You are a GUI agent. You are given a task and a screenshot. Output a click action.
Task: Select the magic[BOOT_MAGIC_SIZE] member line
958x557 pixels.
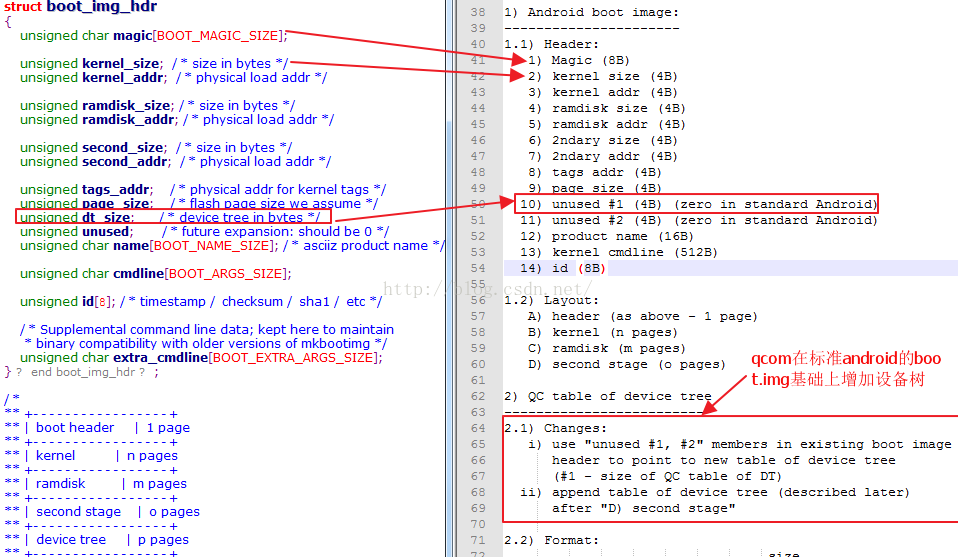click(153, 35)
